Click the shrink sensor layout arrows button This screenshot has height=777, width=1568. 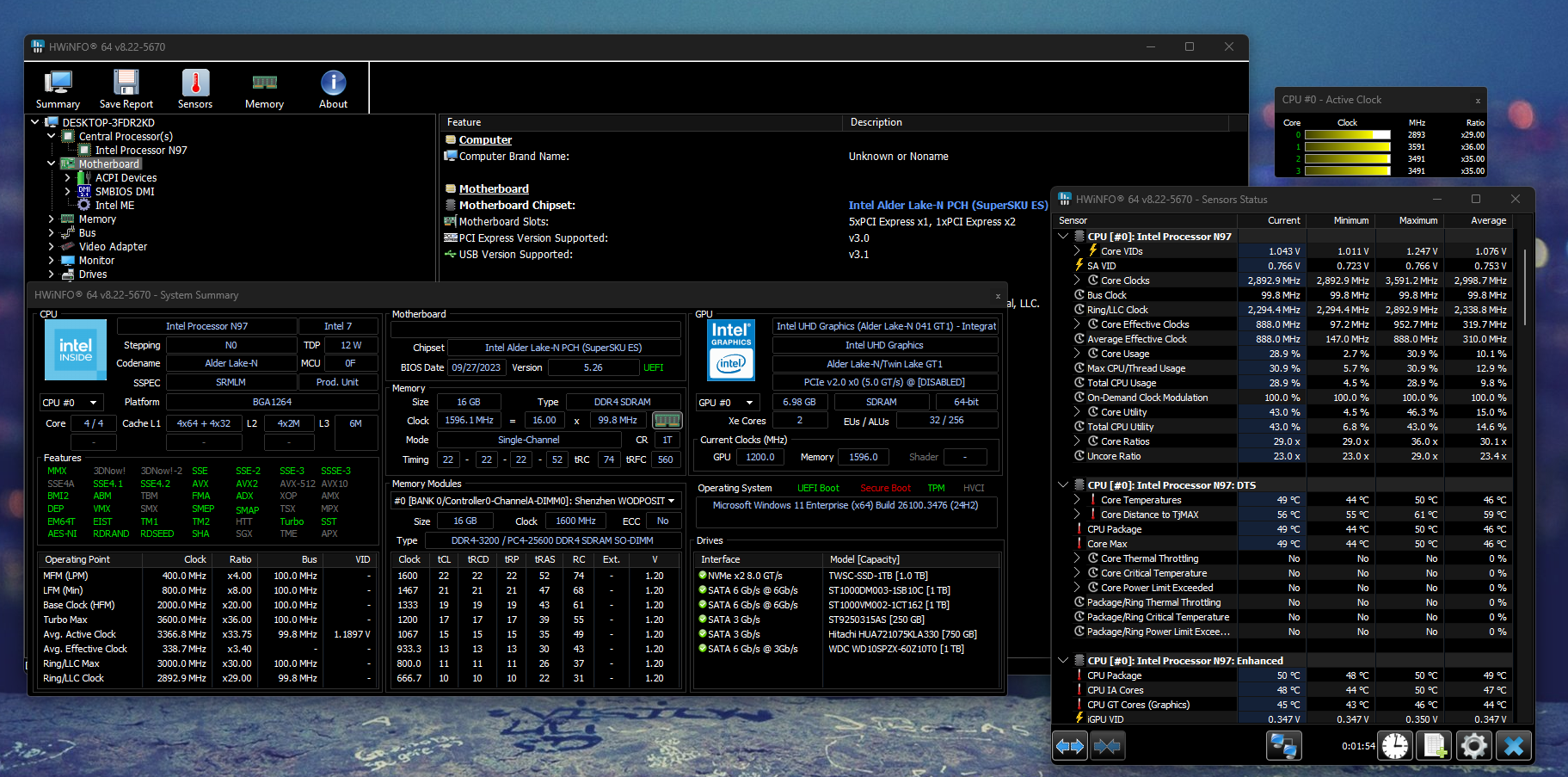click(1107, 746)
